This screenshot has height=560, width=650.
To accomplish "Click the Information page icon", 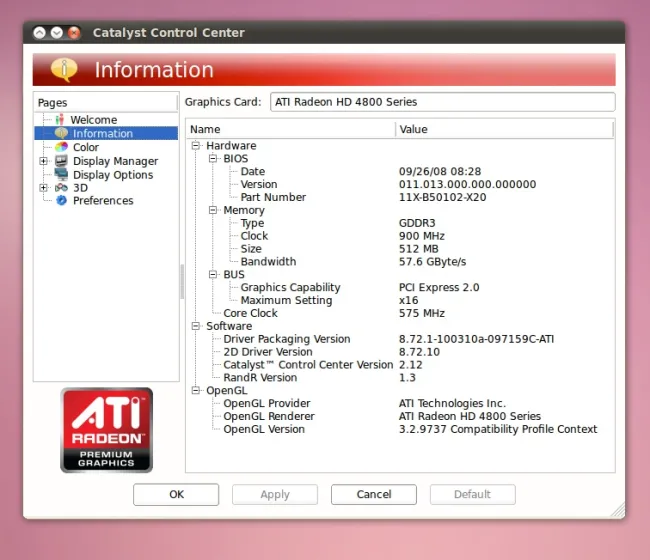I will pyautogui.click(x=61, y=133).
